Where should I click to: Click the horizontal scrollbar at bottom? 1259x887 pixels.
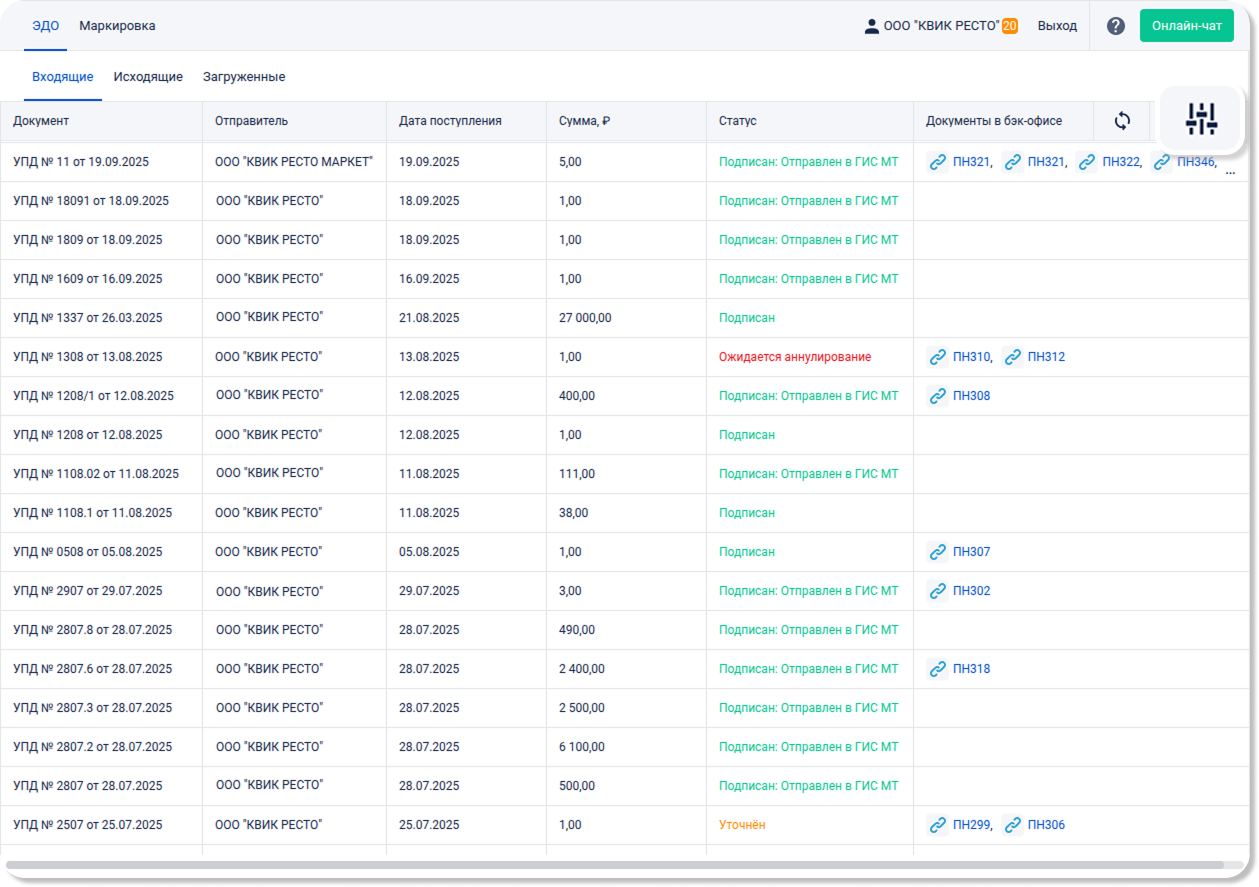(x=614, y=865)
